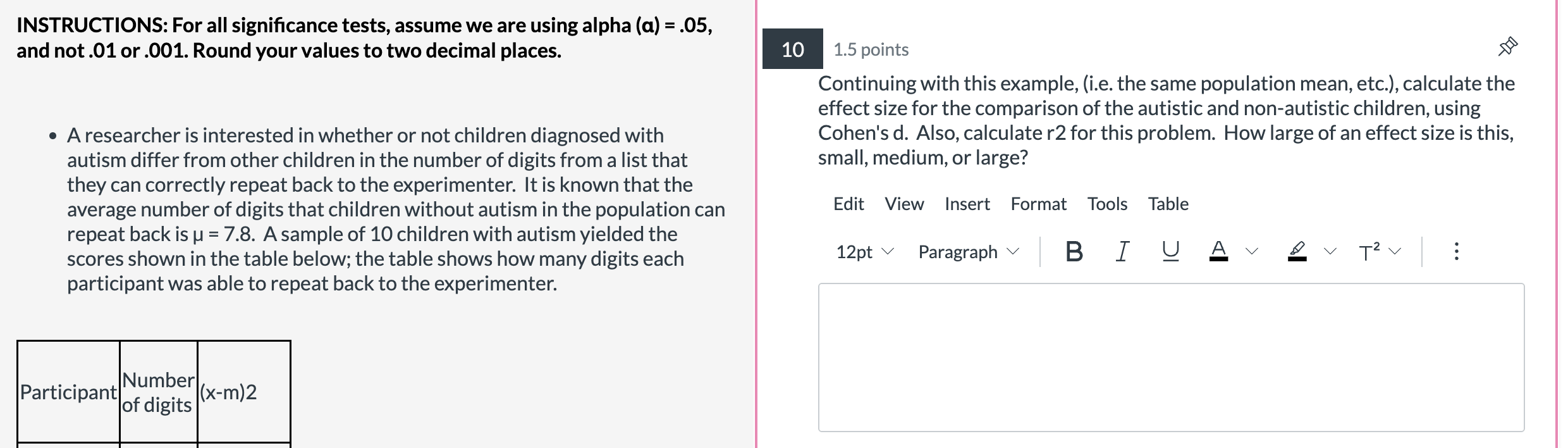Expand the superscript dropdown arrow
Image resolution: width=1568 pixels, height=448 pixels.
click(x=1395, y=252)
